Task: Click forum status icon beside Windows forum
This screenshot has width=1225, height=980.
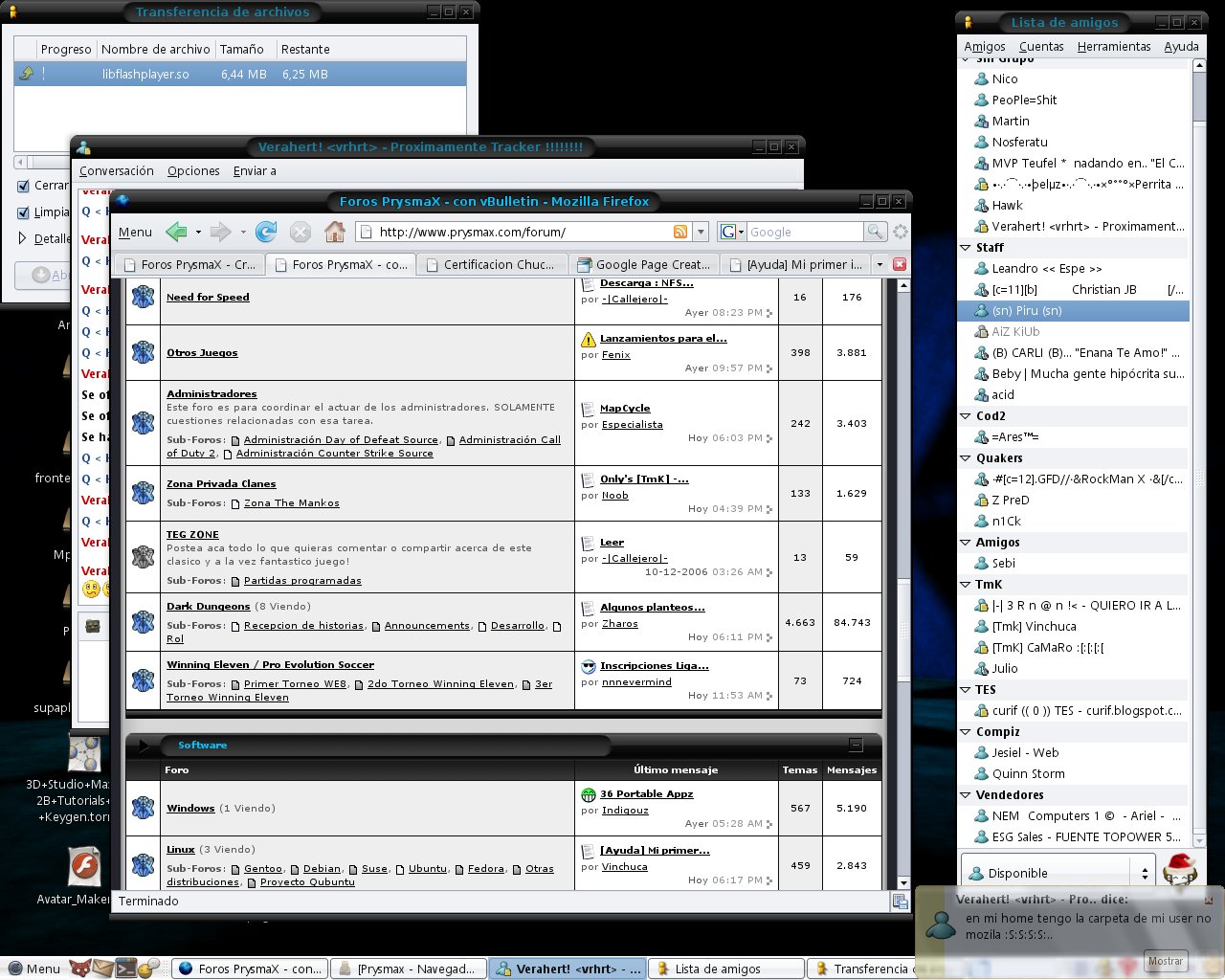Action: point(143,808)
